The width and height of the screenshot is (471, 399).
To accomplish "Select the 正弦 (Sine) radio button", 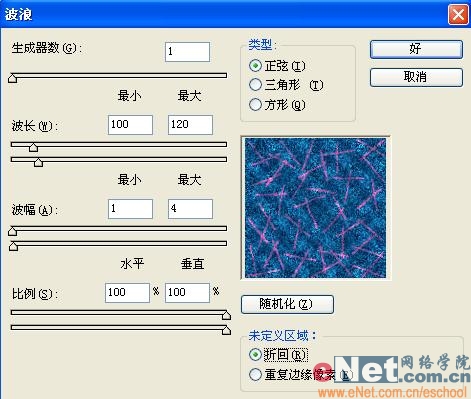I will coord(255,66).
